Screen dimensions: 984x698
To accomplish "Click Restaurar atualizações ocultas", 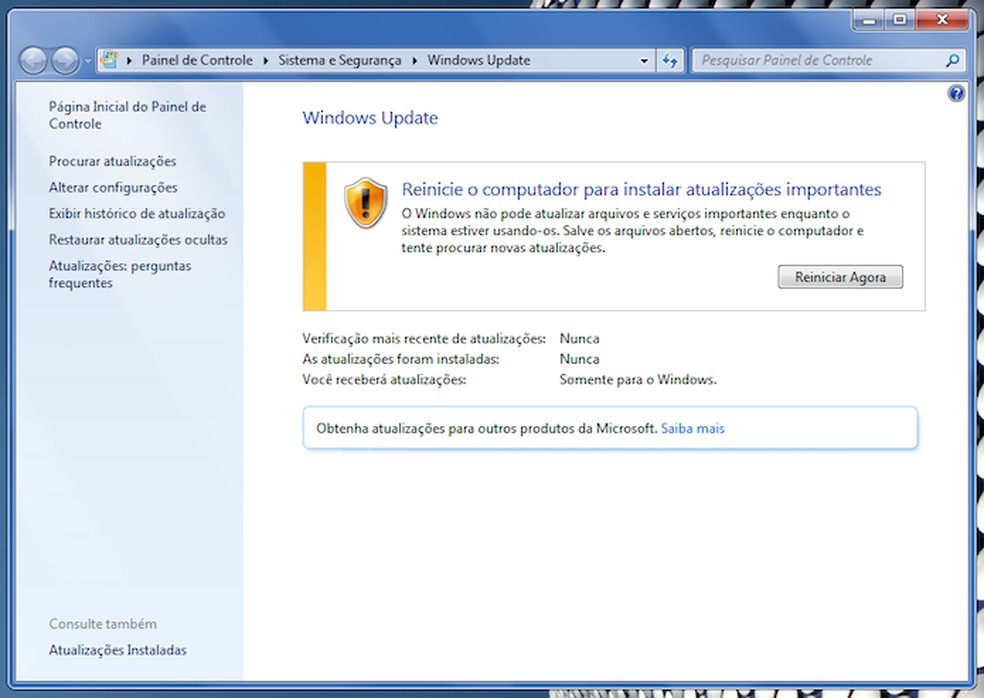I will tap(138, 240).
